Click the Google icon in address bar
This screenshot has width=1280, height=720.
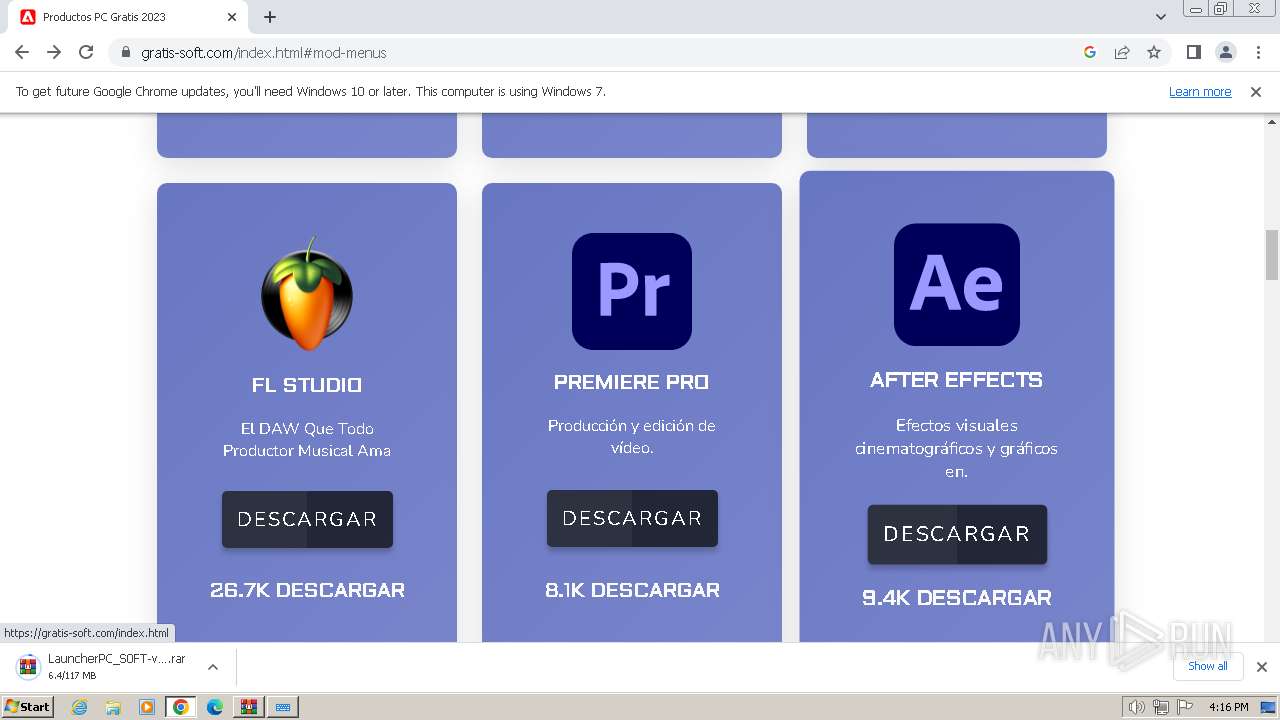[x=1090, y=52]
